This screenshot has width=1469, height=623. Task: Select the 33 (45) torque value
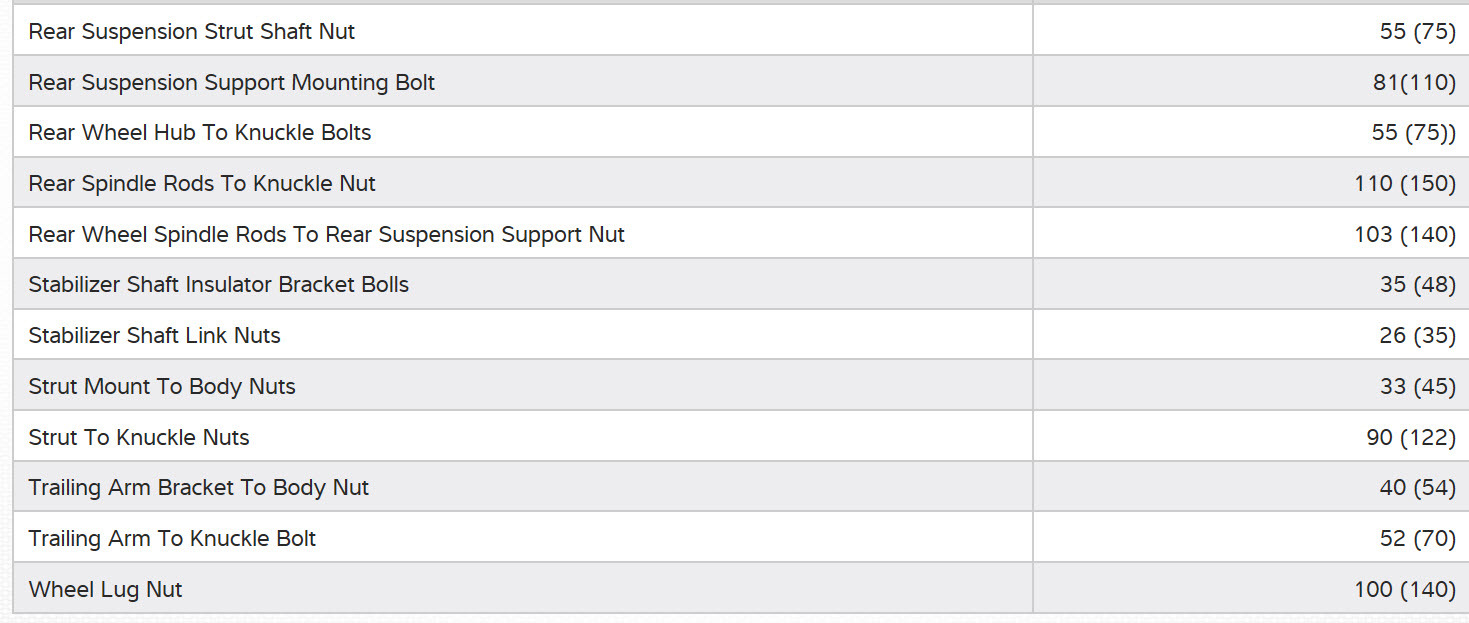click(1417, 387)
